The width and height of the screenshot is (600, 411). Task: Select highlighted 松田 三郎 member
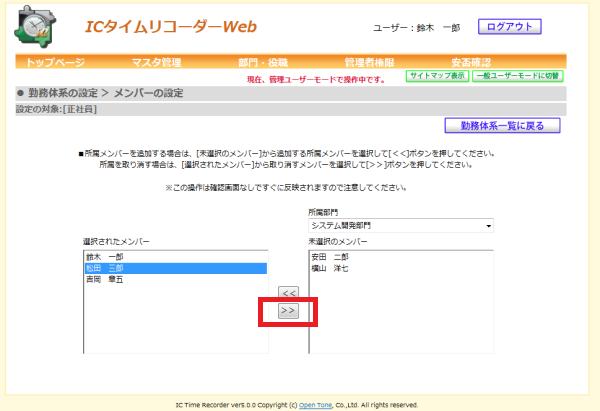(x=176, y=268)
